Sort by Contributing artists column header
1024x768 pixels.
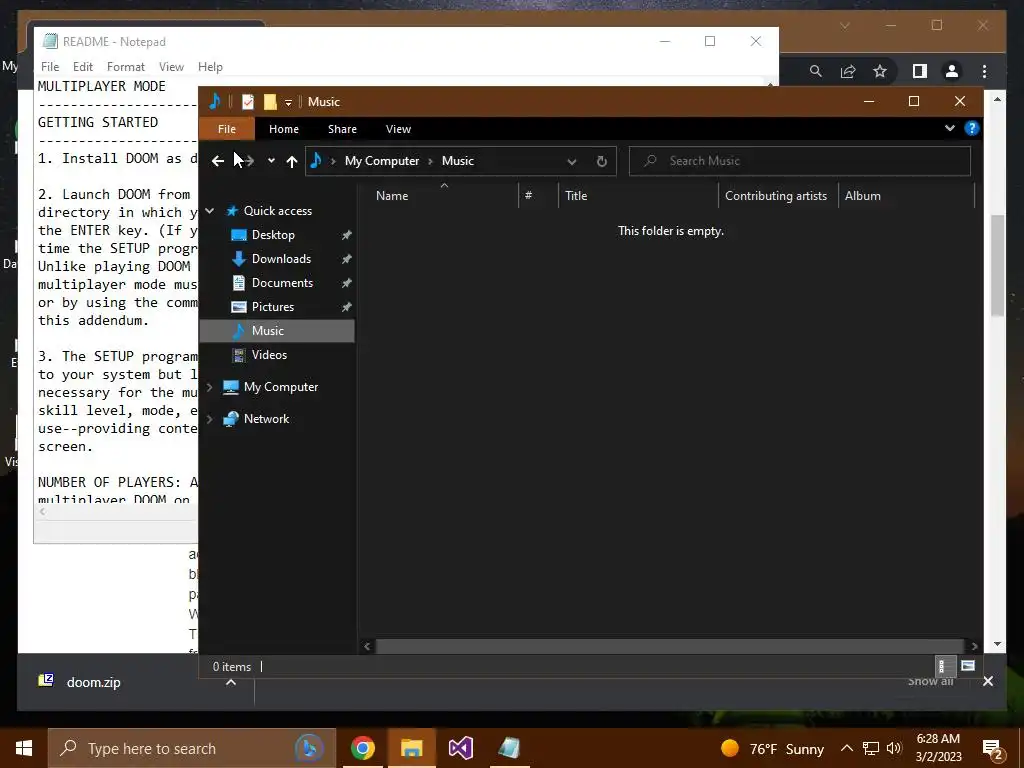tap(776, 196)
